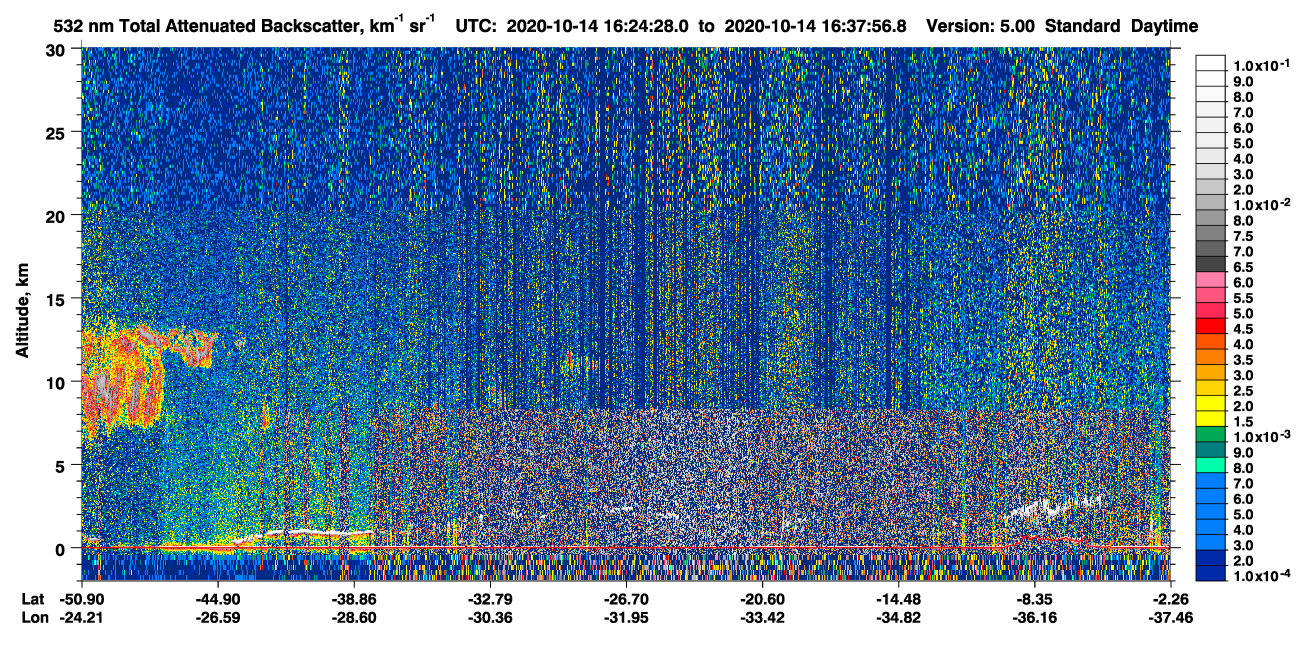Click latitude value '-26.70'
Screen dimensions: 1300x667
[625, 598]
